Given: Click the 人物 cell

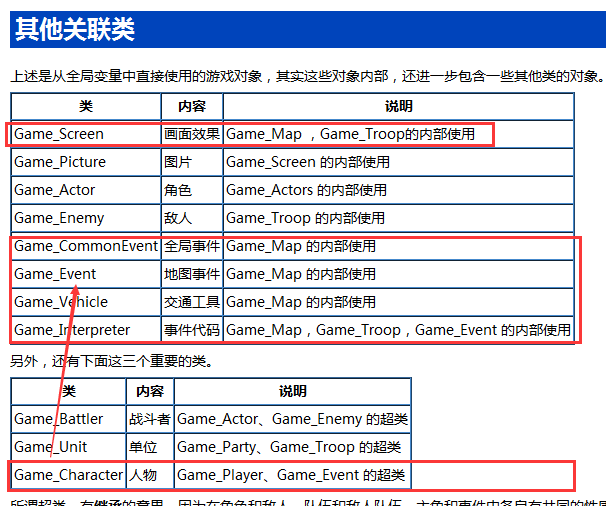Looking at the screenshot, I should [x=150, y=475].
